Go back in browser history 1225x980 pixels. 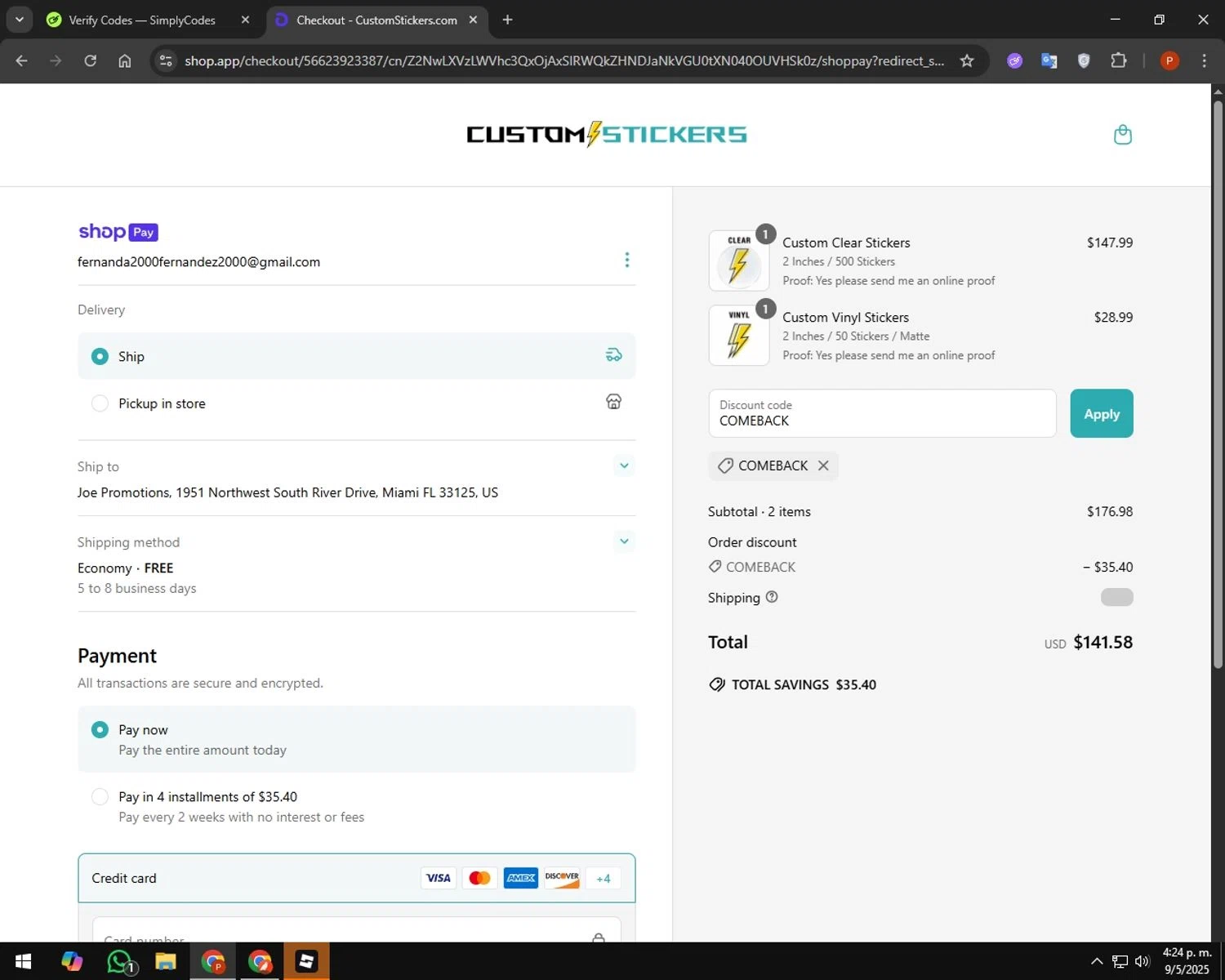[x=22, y=60]
